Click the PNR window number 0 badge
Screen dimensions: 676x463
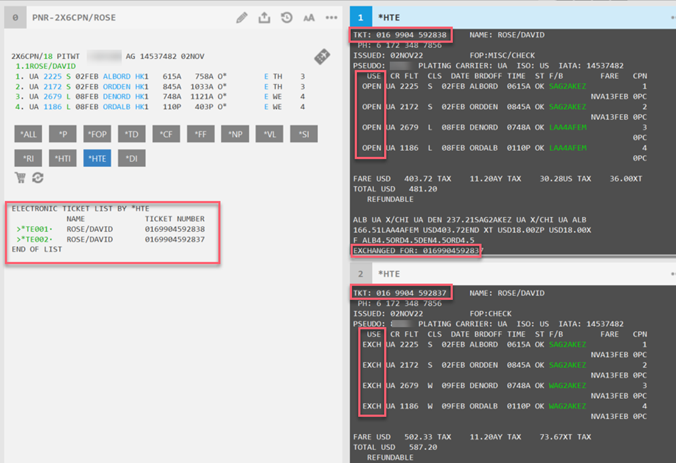point(15,18)
